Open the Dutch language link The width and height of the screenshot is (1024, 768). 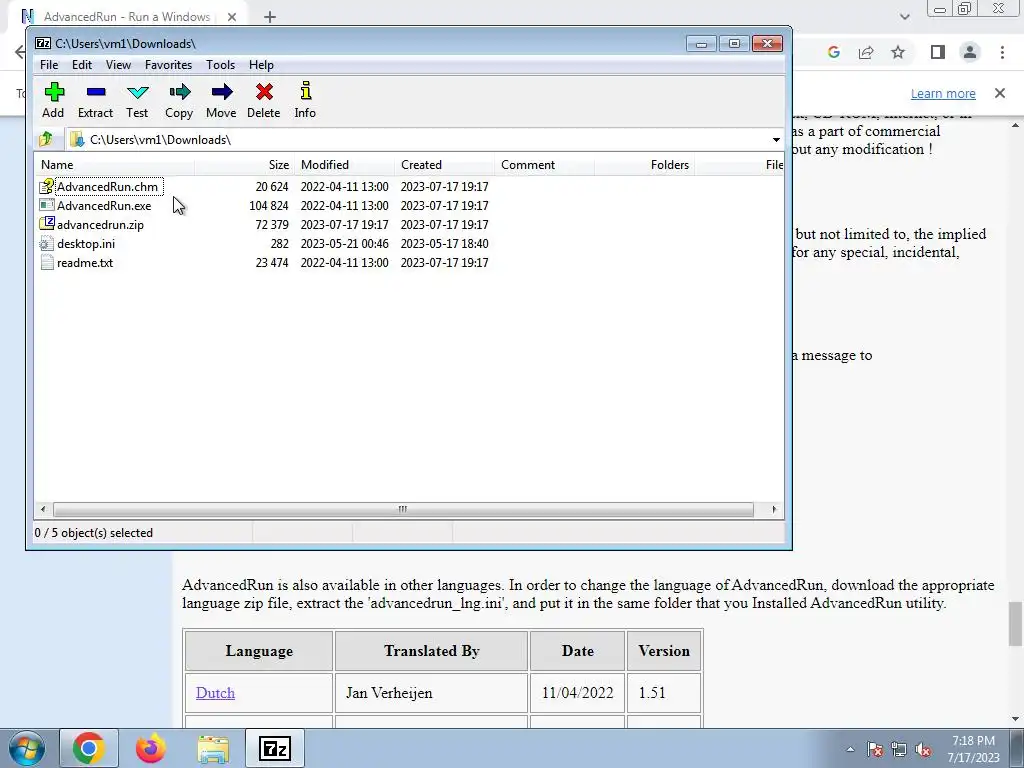coord(216,693)
